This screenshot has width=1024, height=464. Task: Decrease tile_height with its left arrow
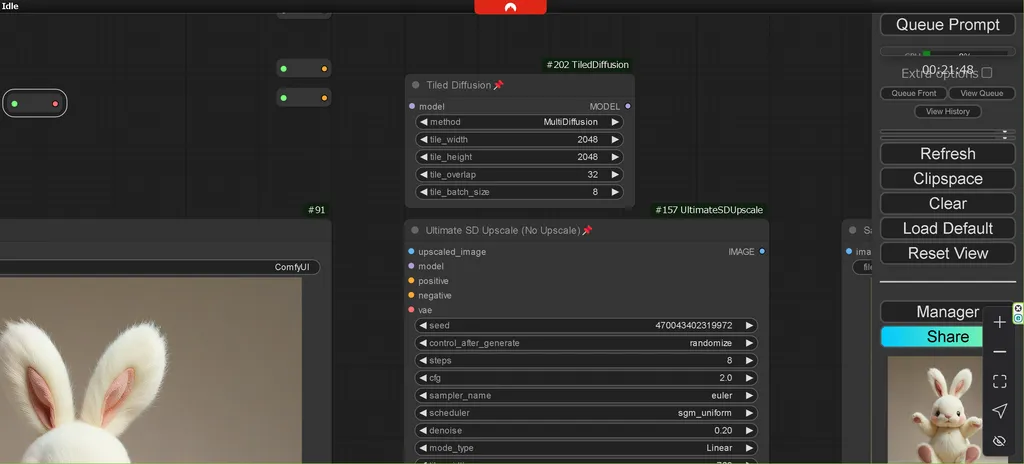423,157
